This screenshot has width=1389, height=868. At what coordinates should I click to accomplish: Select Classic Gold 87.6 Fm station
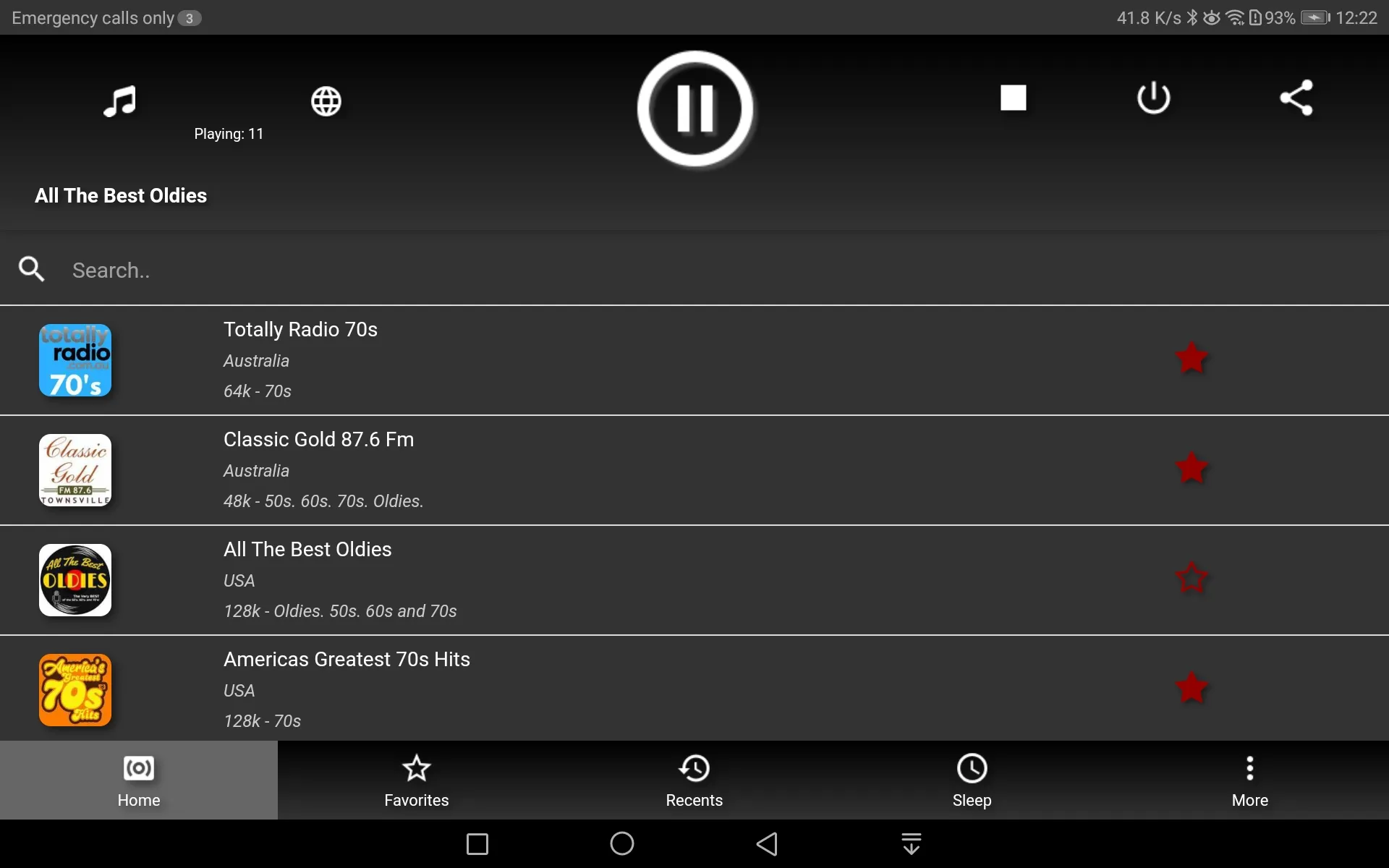[x=694, y=469]
